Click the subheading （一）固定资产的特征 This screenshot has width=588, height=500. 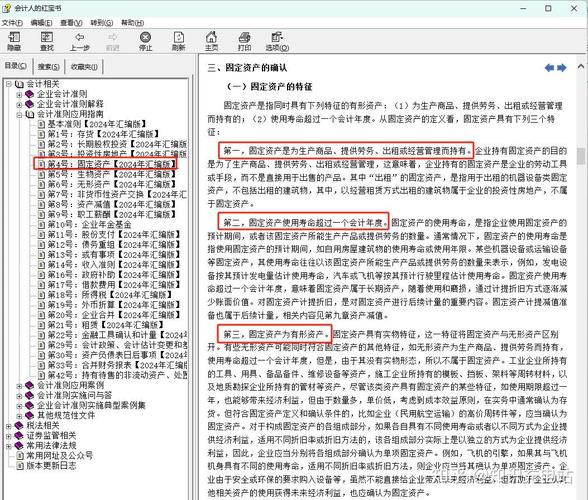[268, 87]
